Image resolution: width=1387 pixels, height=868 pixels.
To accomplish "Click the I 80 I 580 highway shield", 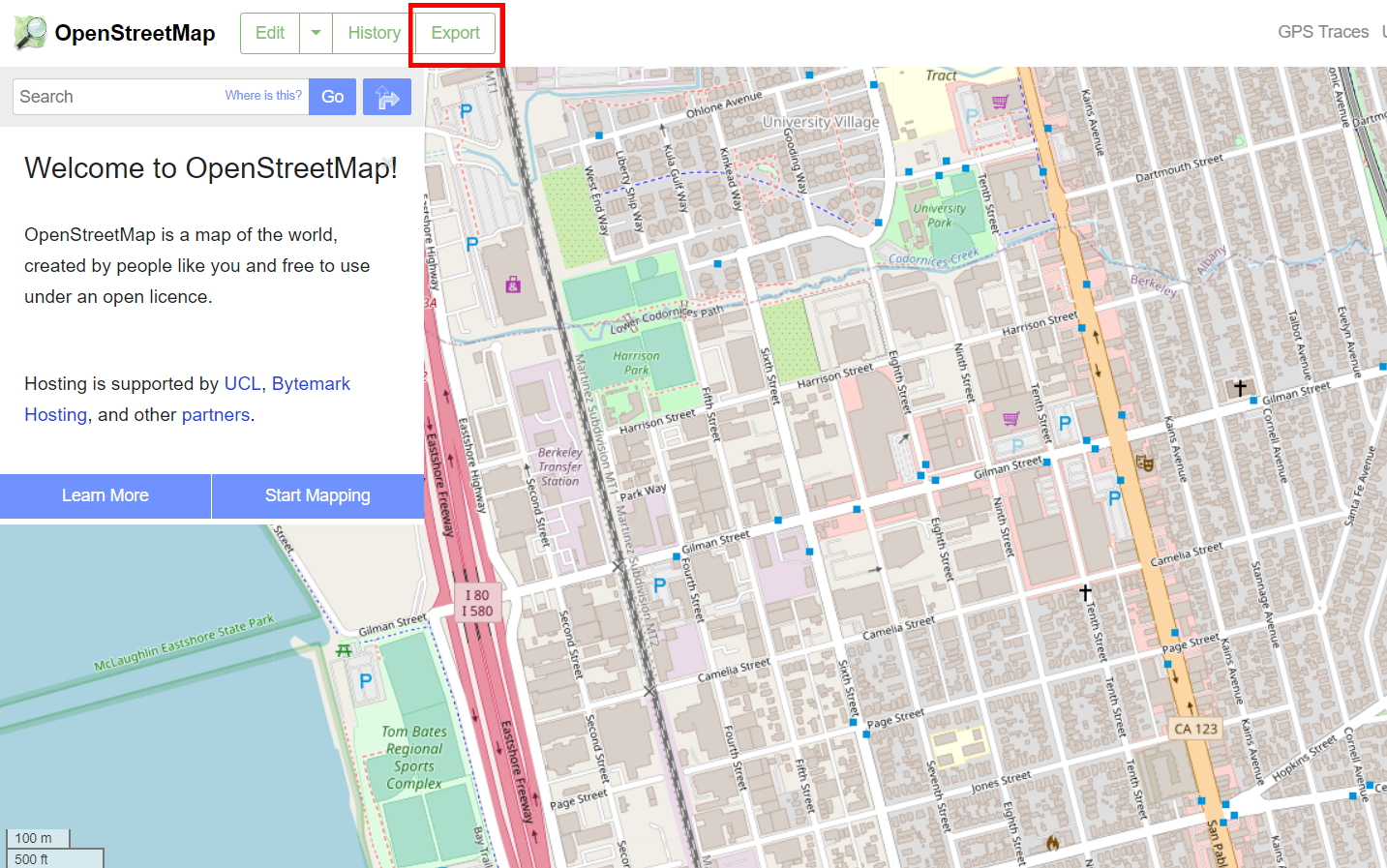I will coord(477,603).
